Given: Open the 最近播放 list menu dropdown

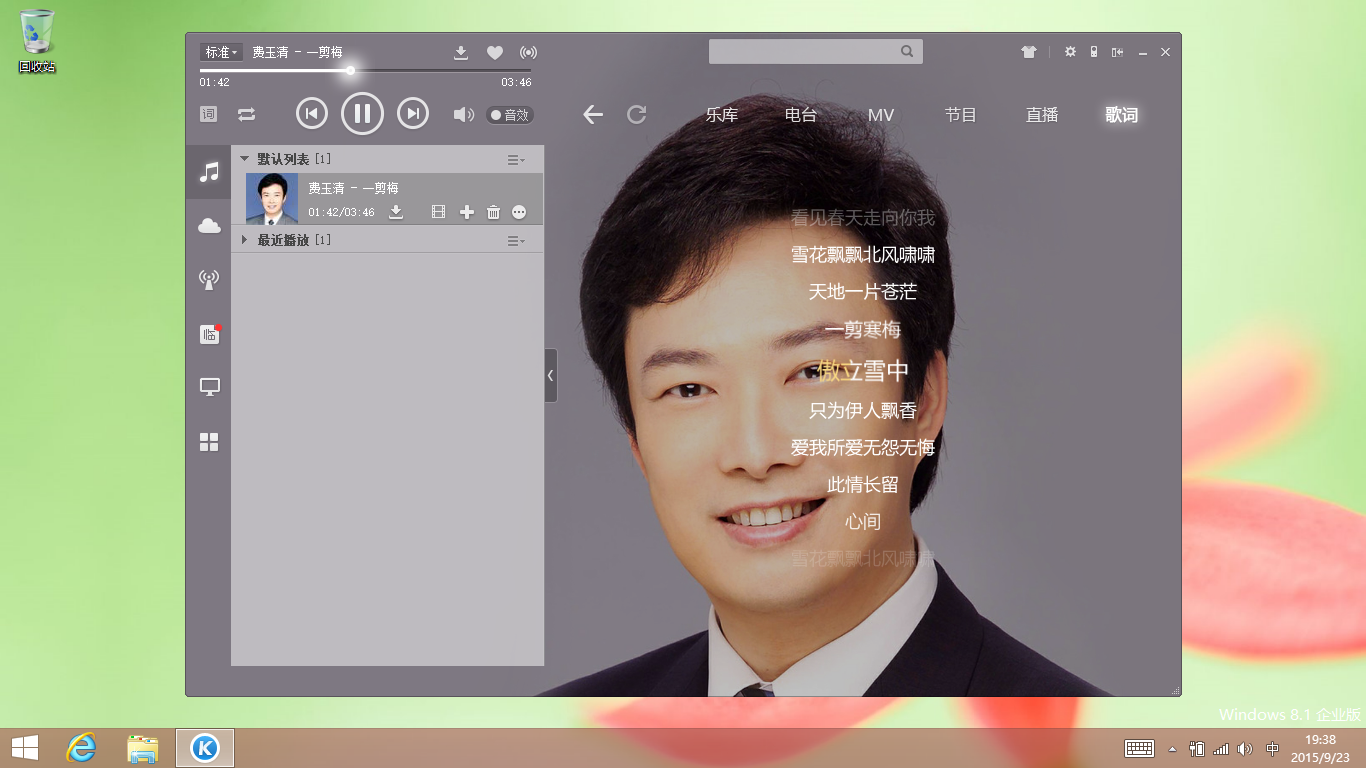Looking at the screenshot, I should click(x=516, y=241).
